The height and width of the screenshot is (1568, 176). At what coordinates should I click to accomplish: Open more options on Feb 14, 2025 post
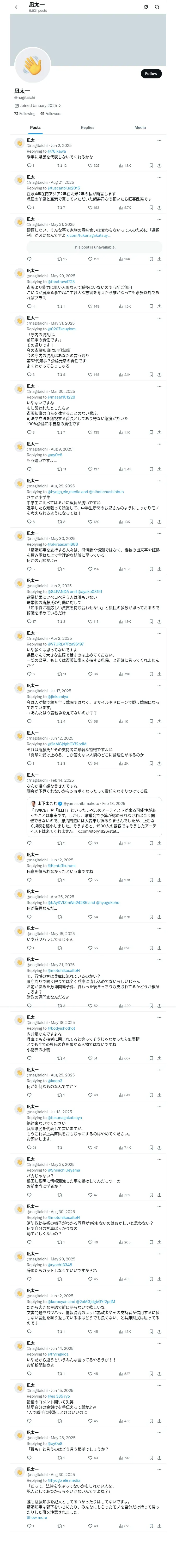click(x=160, y=775)
